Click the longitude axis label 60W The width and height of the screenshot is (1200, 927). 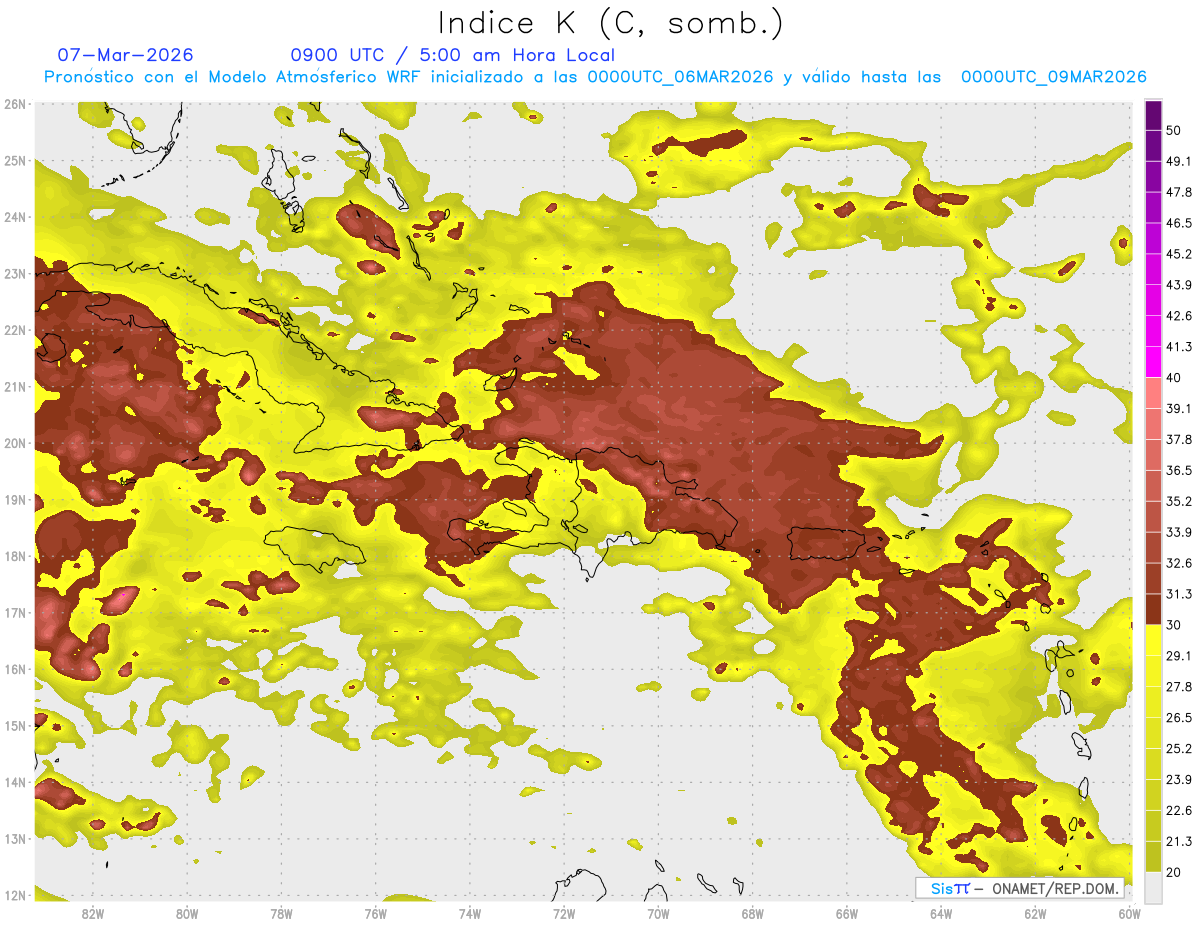click(x=1129, y=913)
